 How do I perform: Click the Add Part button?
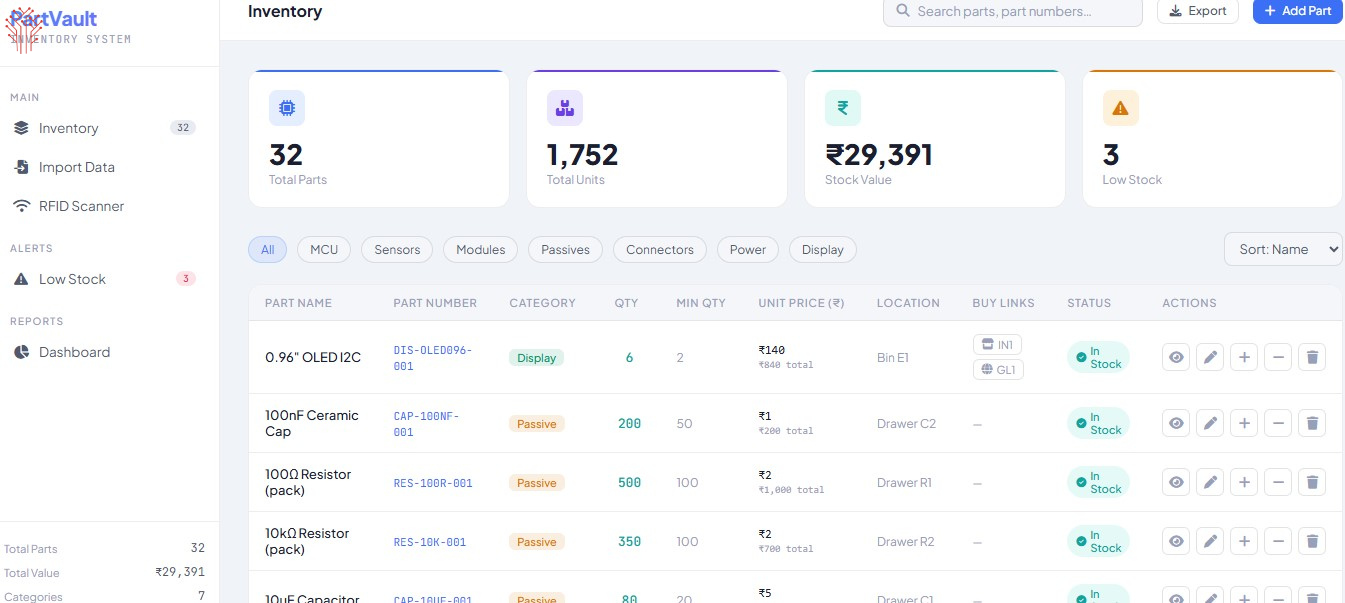(1297, 11)
